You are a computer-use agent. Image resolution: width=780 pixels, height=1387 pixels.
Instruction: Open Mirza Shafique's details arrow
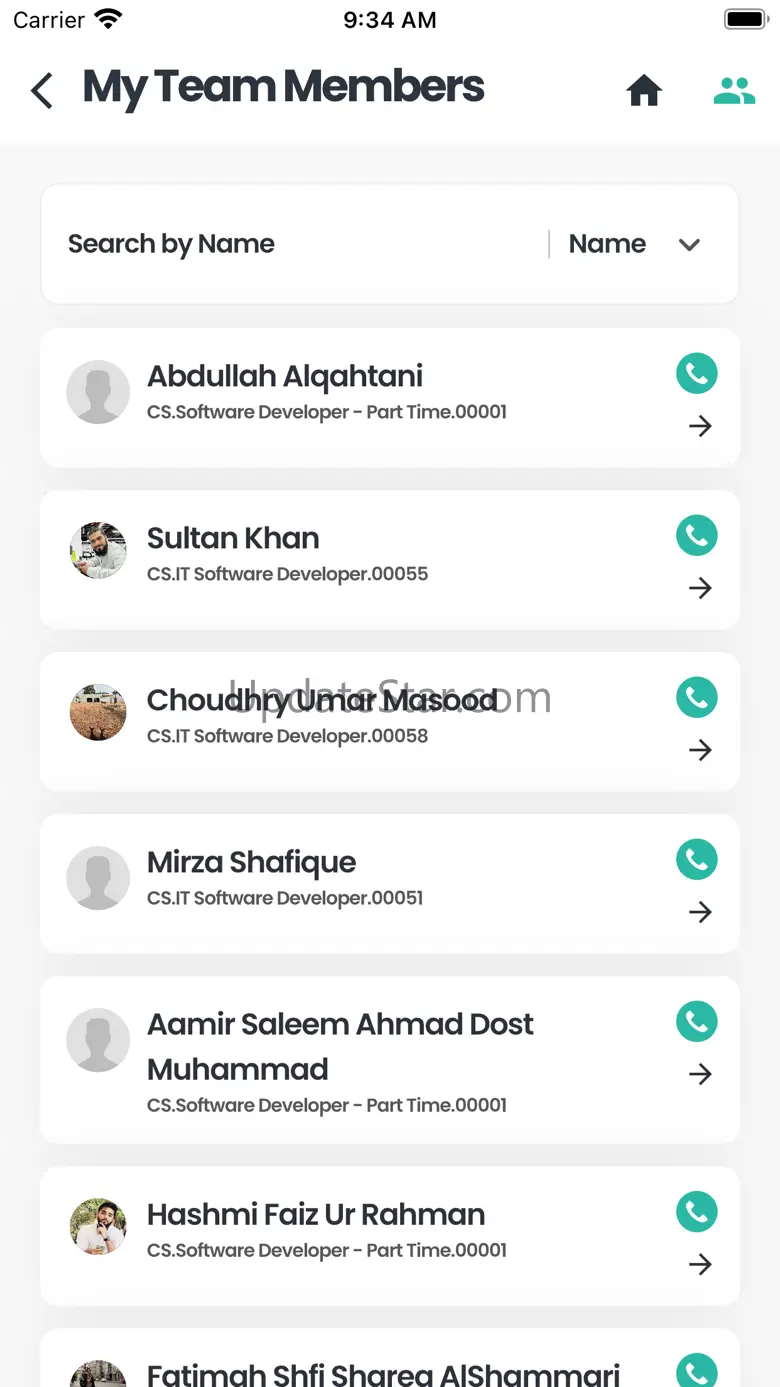click(x=700, y=913)
